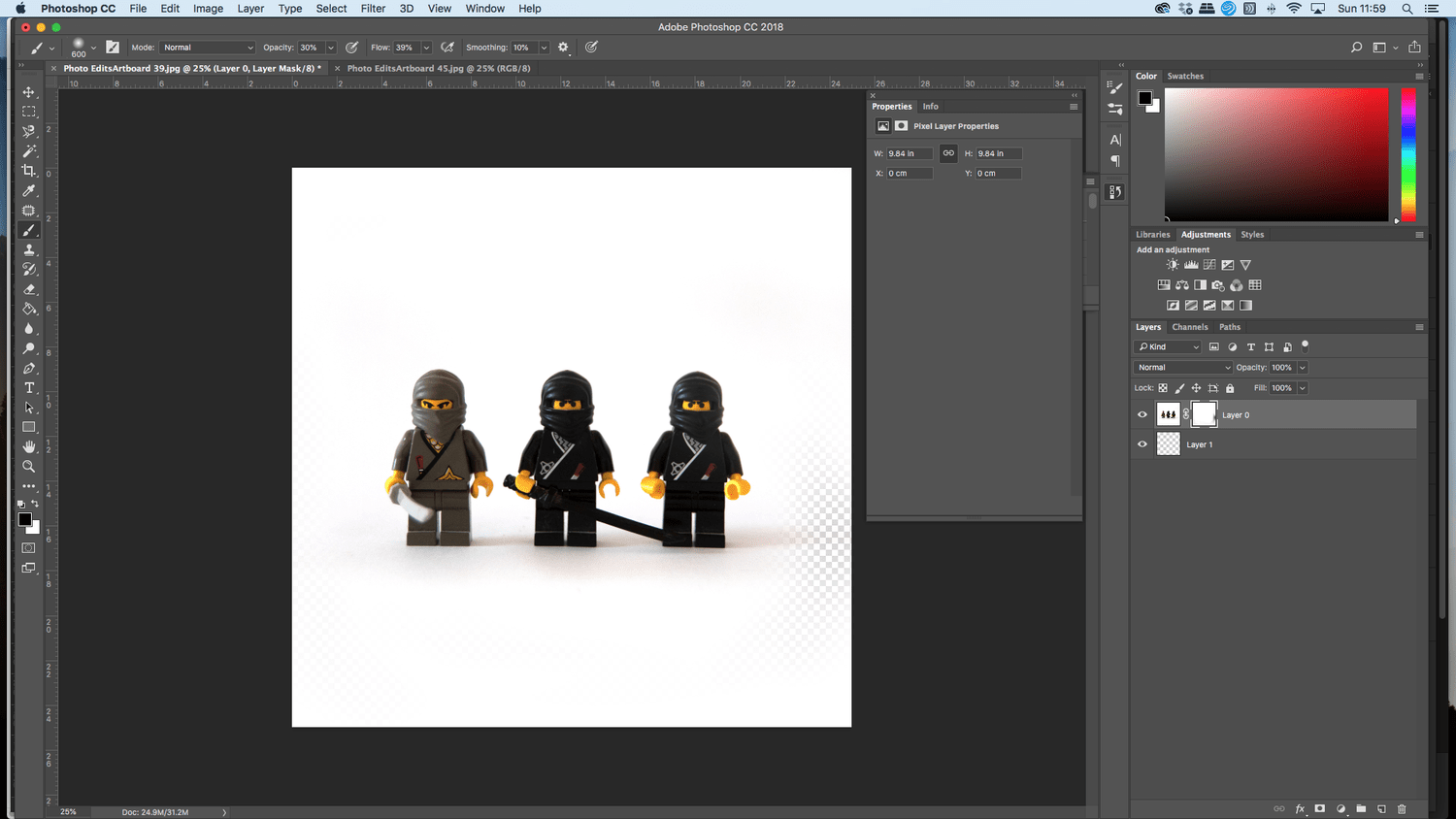
Task: Select the Move tool
Action: pos(29,92)
